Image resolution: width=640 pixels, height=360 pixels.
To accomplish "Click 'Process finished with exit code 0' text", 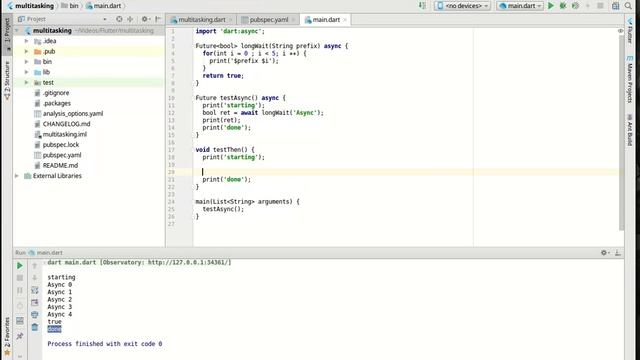I will click(104, 344).
